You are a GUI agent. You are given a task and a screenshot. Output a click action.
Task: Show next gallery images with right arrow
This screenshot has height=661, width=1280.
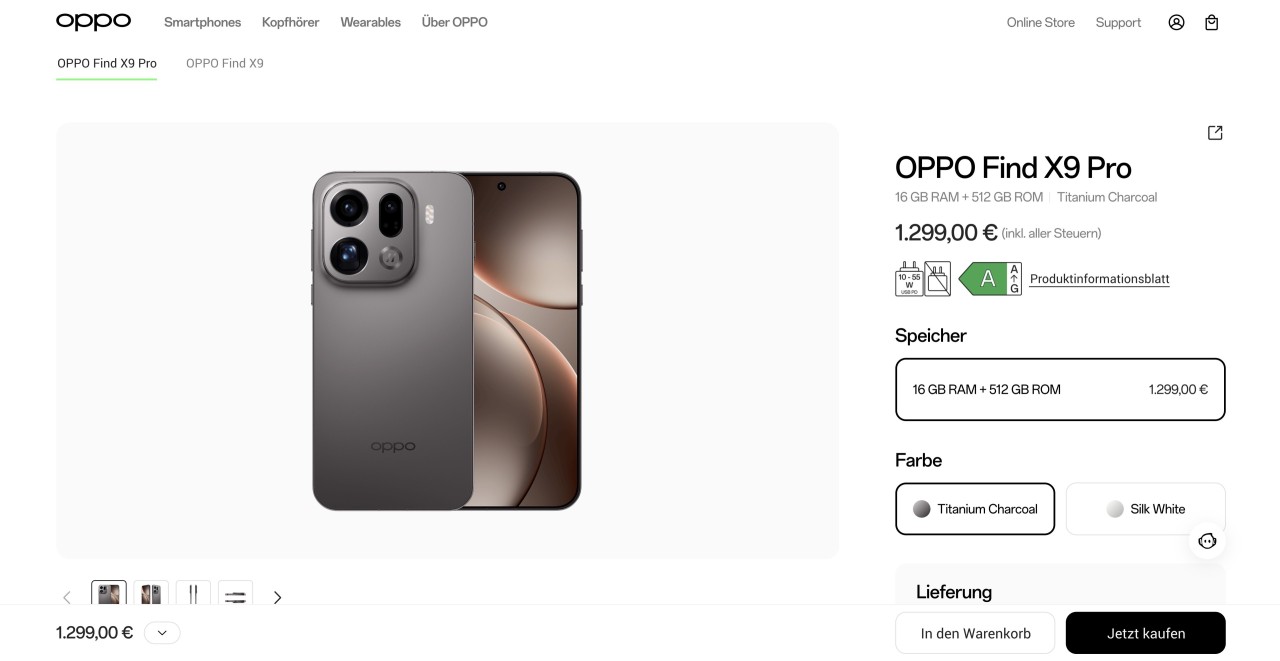point(277,597)
